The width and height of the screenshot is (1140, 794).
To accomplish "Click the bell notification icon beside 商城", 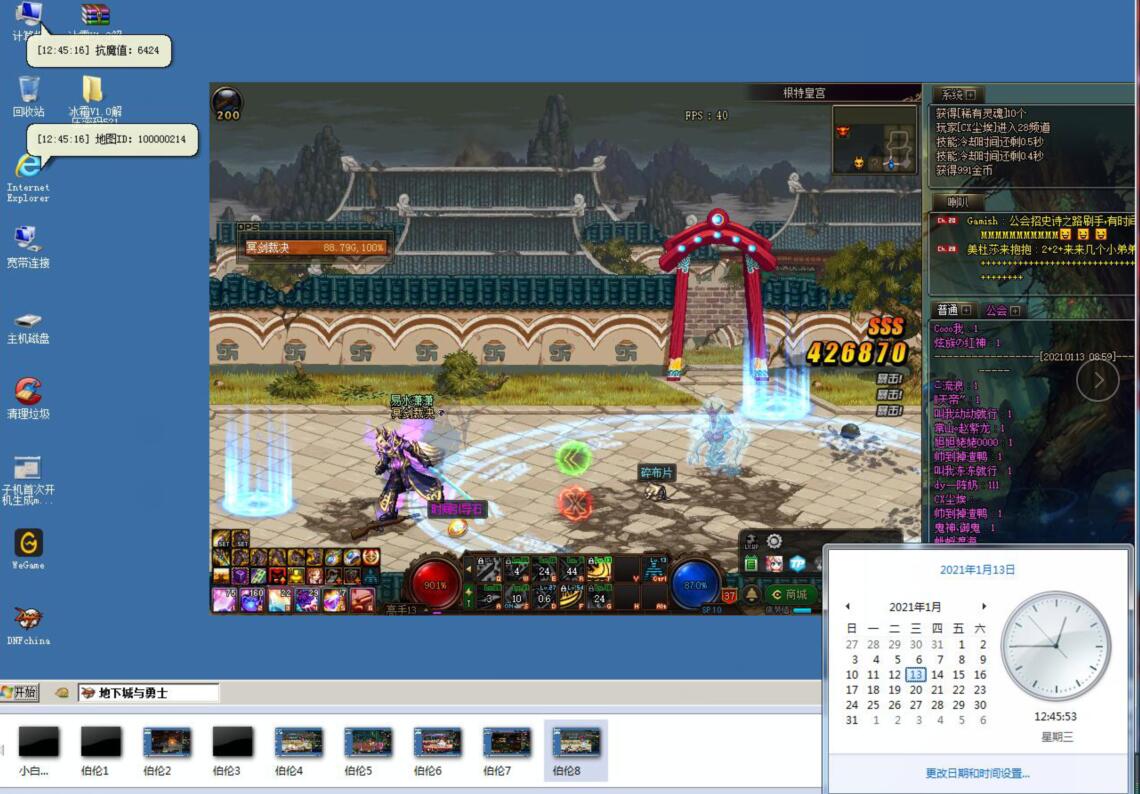I will click(x=751, y=594).
